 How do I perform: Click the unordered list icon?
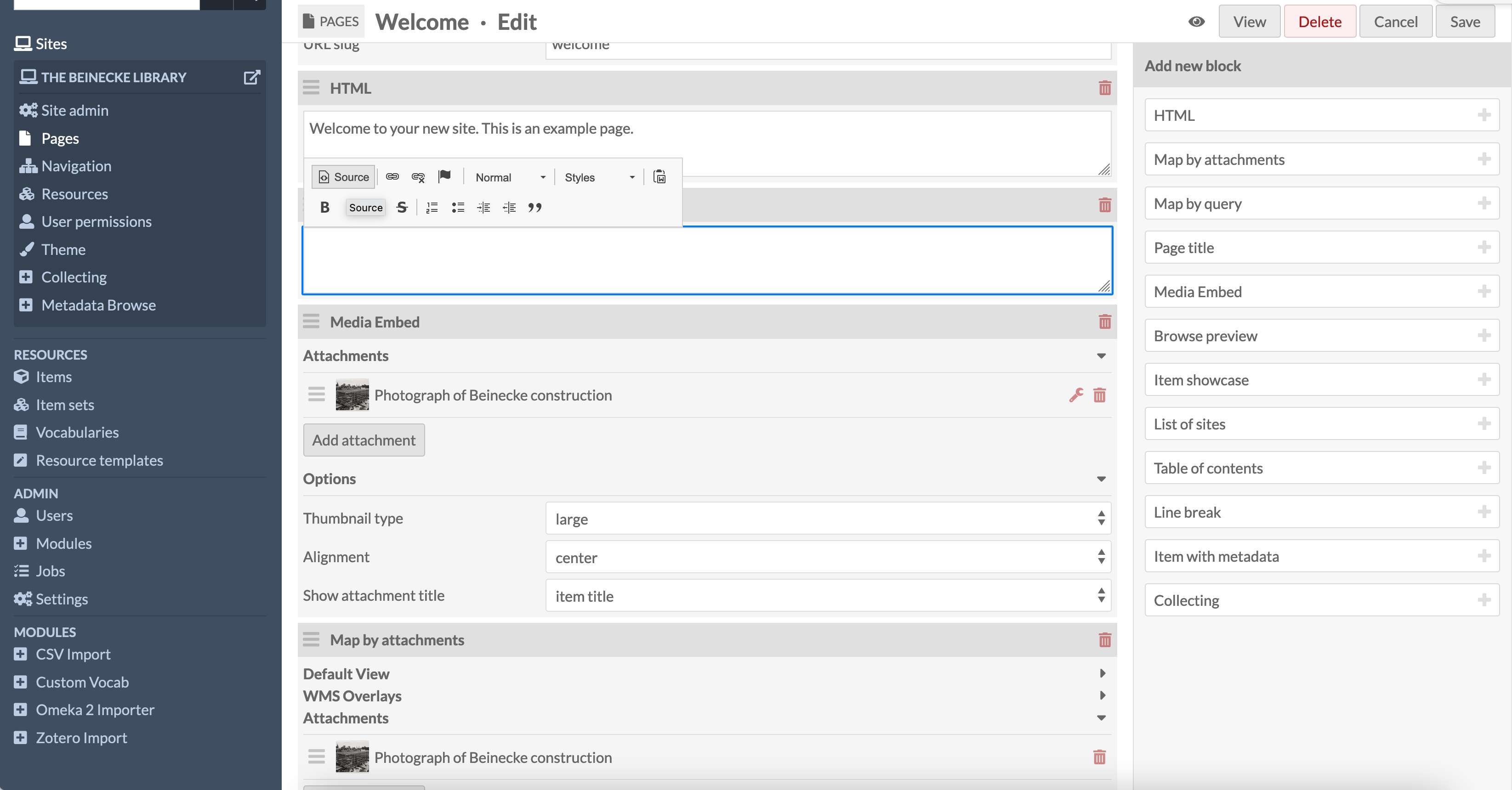click(458, 207)
